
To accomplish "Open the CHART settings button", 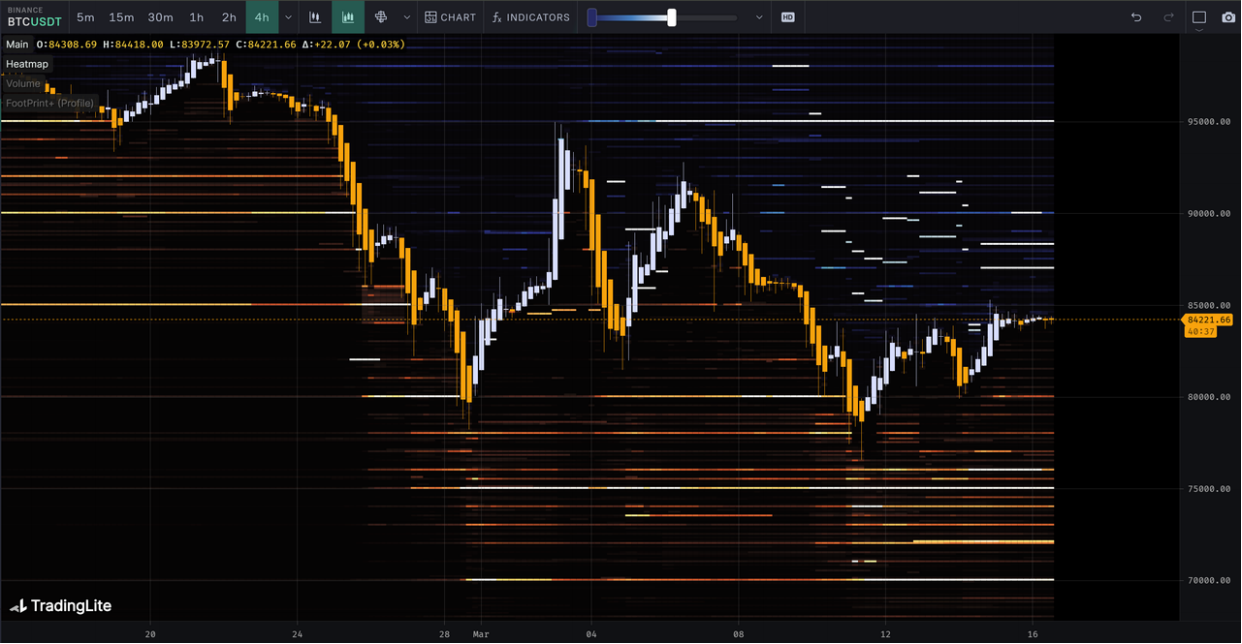I will pyautogui.click(x=450, y=17).
